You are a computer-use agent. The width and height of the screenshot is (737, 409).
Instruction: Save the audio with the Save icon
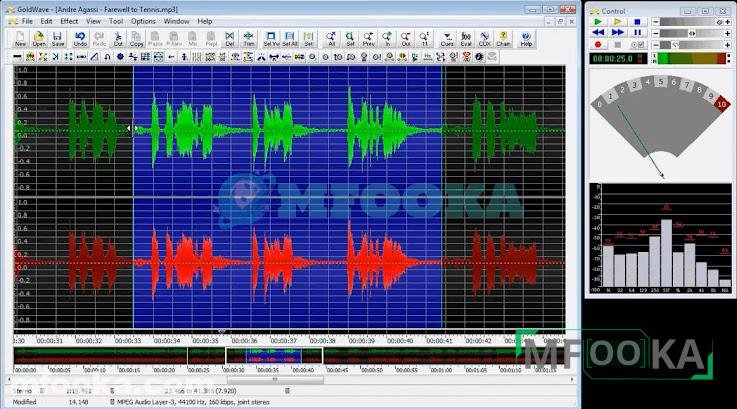(58, 38)
